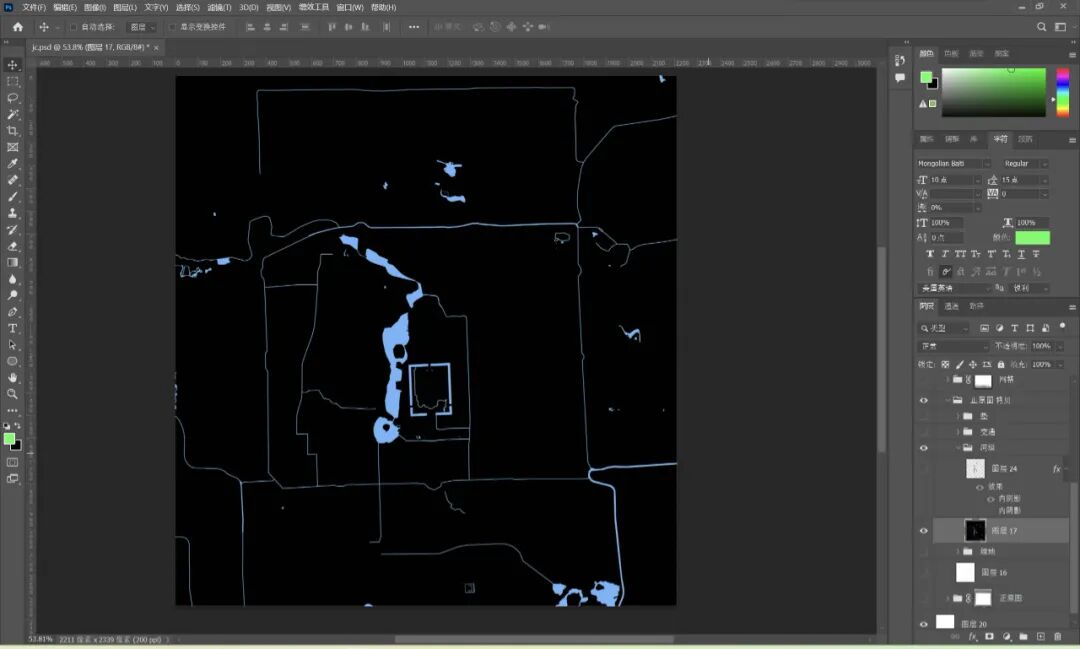The width and height of the screenshot is (1080, 649).
Task: Select the Zoom tool
Action: [x=12, y=394]
